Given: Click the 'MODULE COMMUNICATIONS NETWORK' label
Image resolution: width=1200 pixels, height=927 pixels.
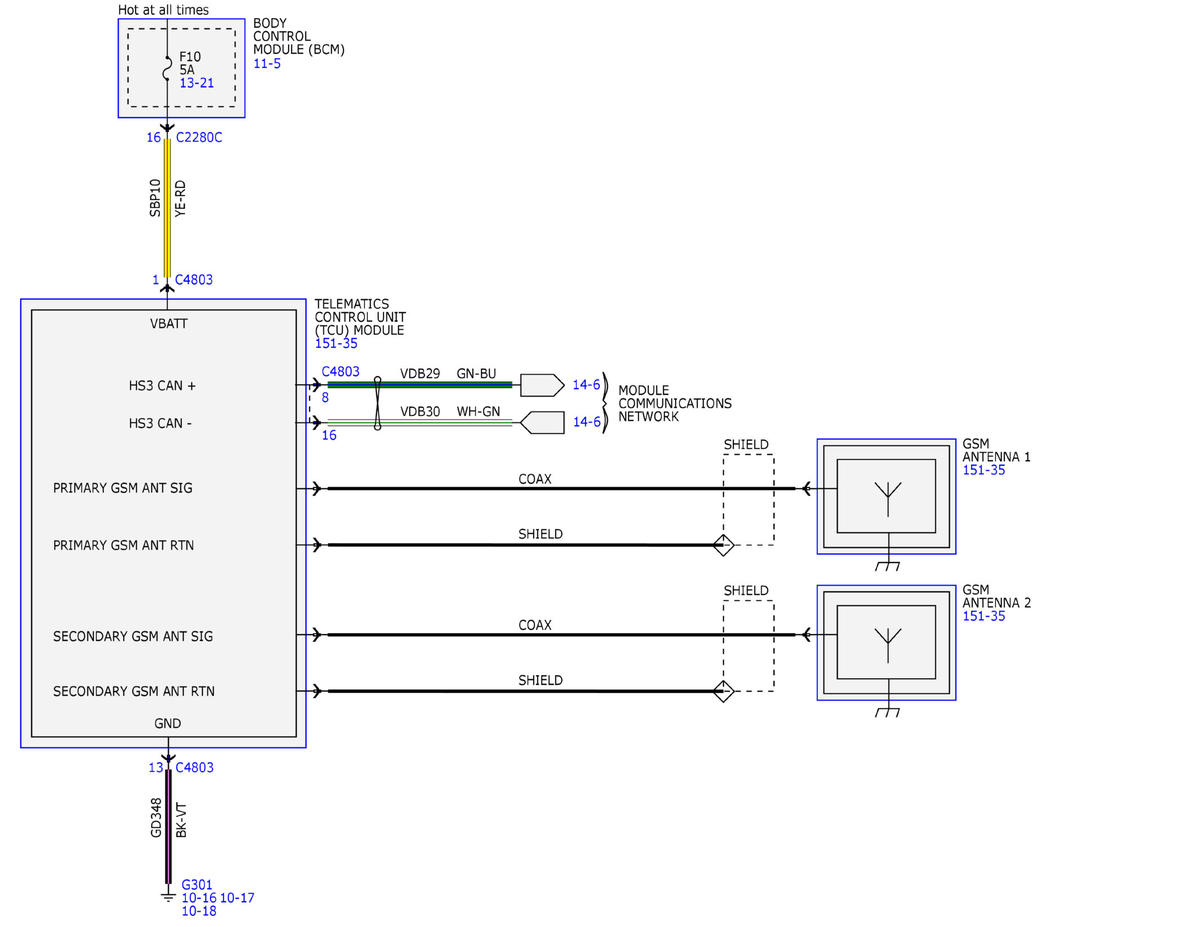Looking at the screenshot, I should click(675, 403).
